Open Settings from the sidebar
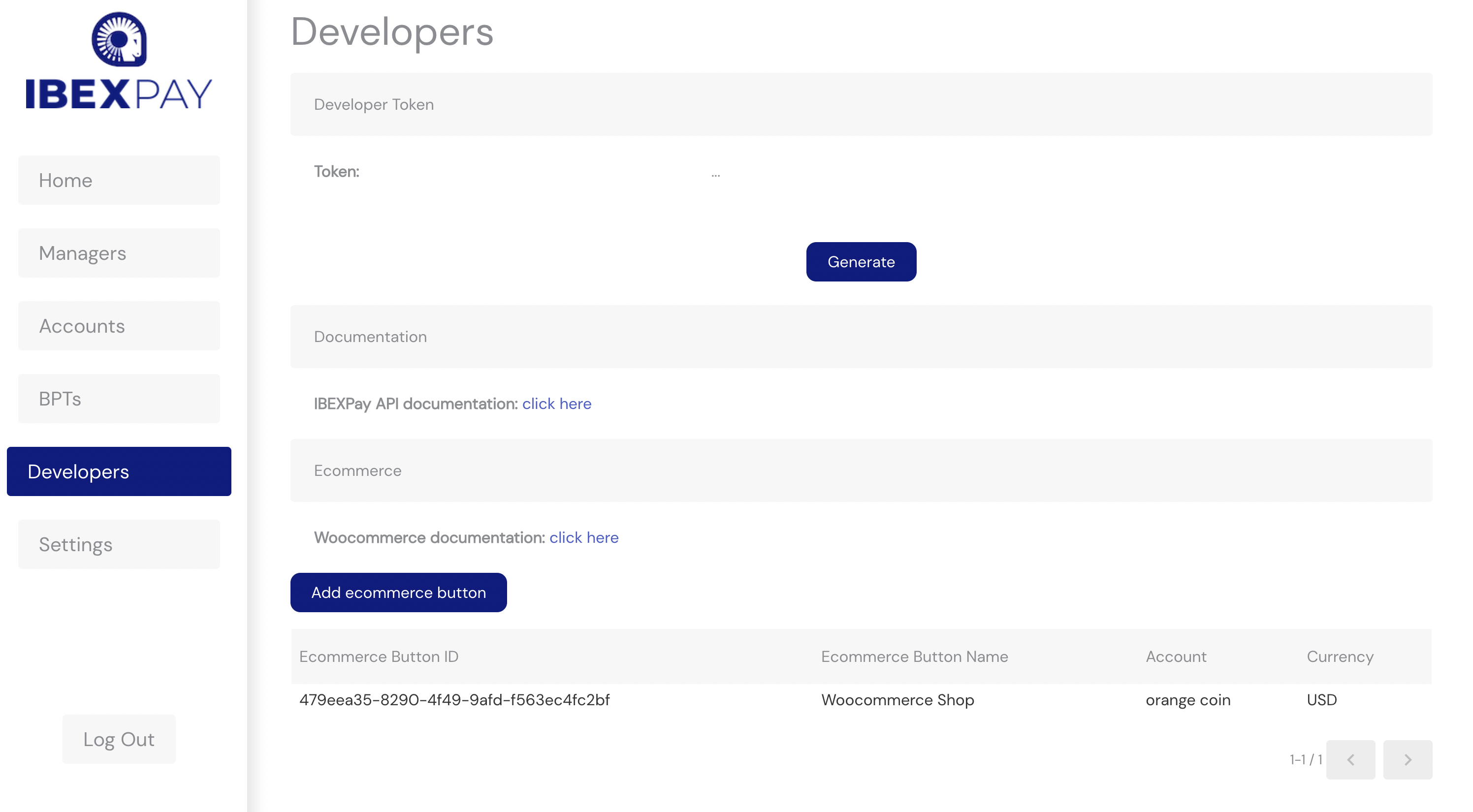This screenshot has width=1473, height=812. click(x=119, y=544)
